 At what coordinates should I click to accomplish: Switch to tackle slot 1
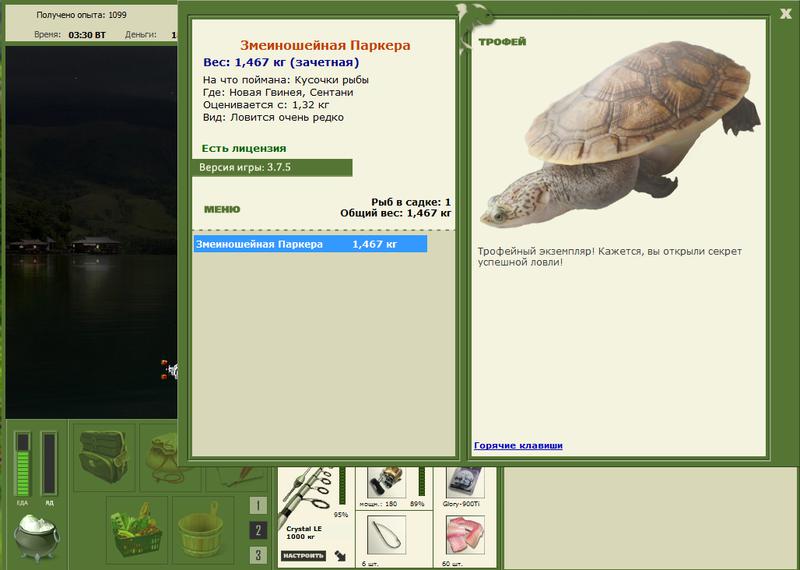click(258, 506)
